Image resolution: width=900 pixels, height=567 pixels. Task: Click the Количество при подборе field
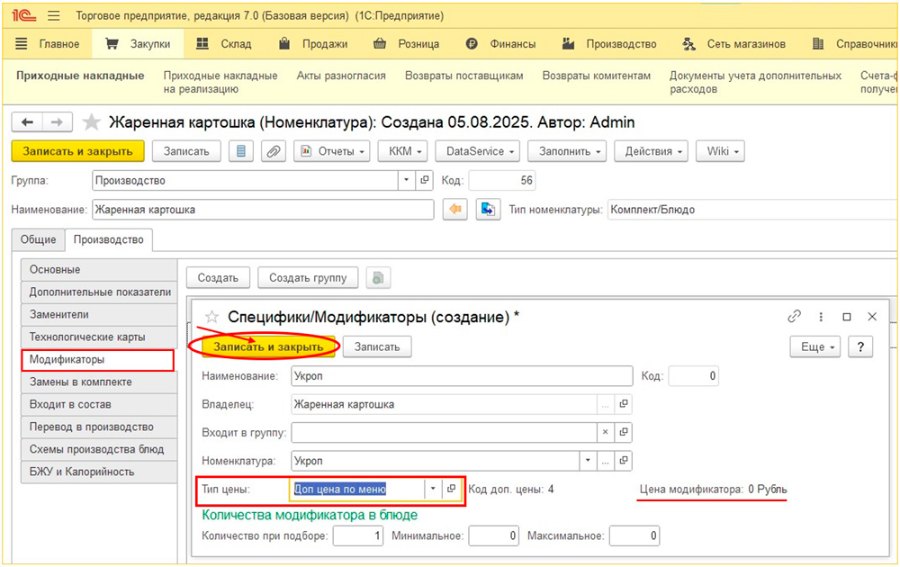pyautogui.click(x=358, y=536)
